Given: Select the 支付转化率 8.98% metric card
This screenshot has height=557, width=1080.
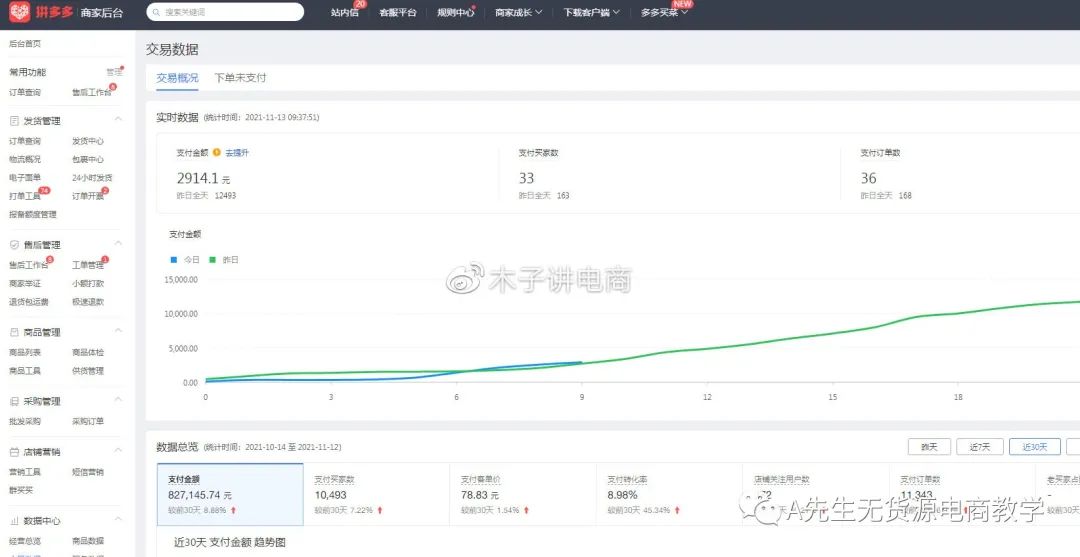Looking at the screenshot, I should point(669,494).
